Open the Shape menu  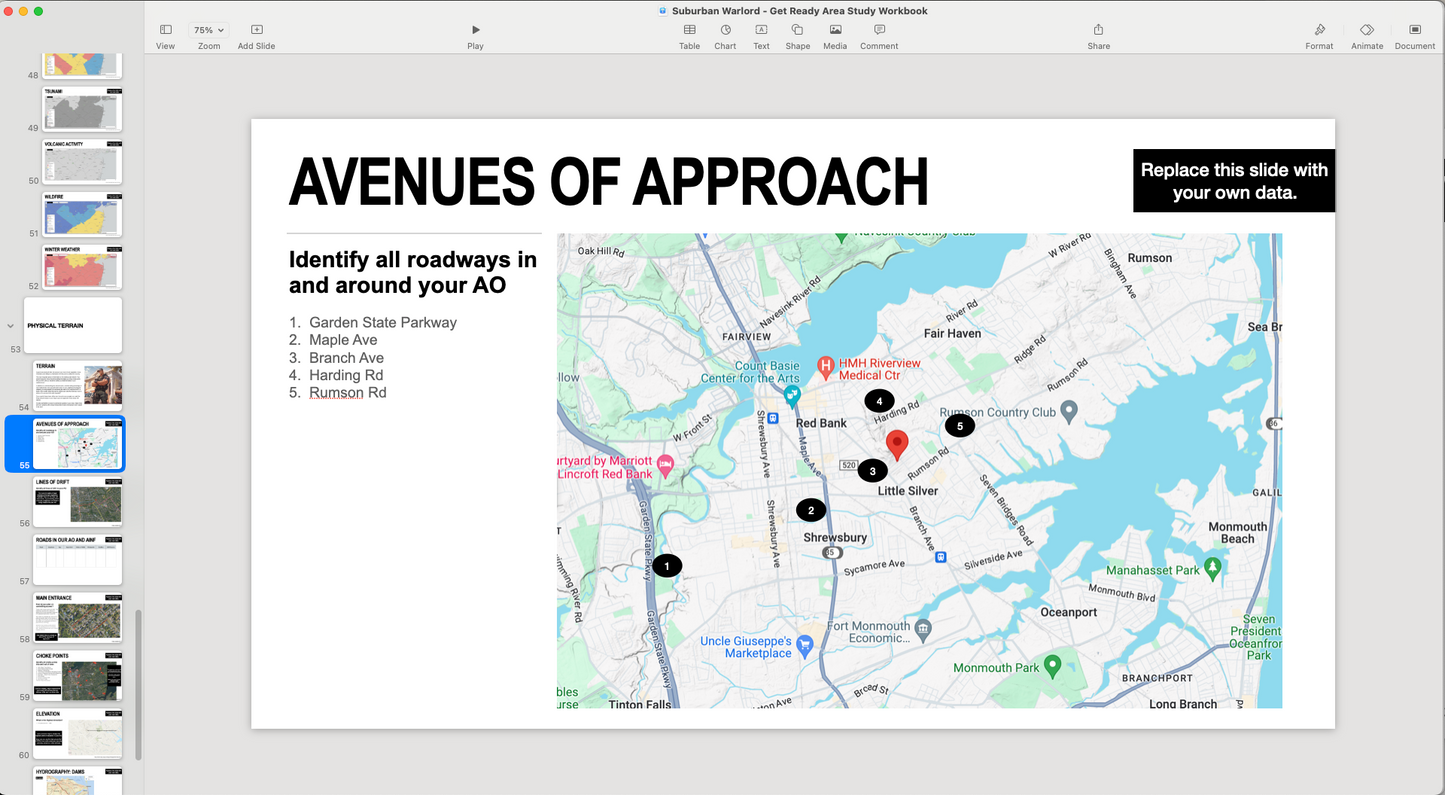click(x=797, y=36)
